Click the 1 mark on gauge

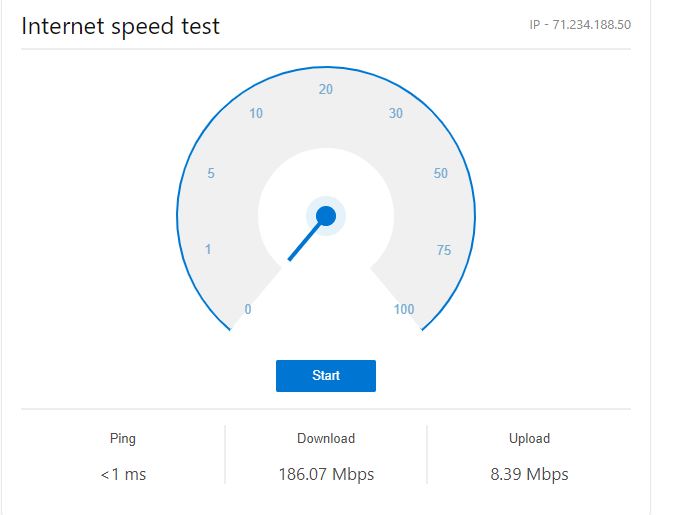208,249
